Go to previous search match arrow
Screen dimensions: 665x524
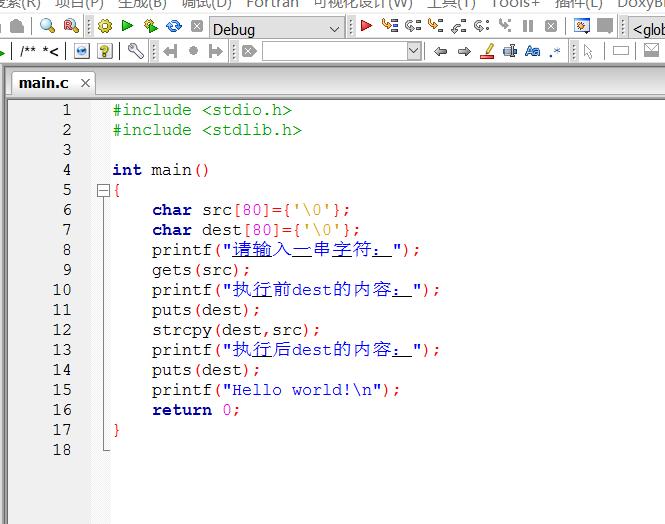pyautogui.click(x=441, y=52)
